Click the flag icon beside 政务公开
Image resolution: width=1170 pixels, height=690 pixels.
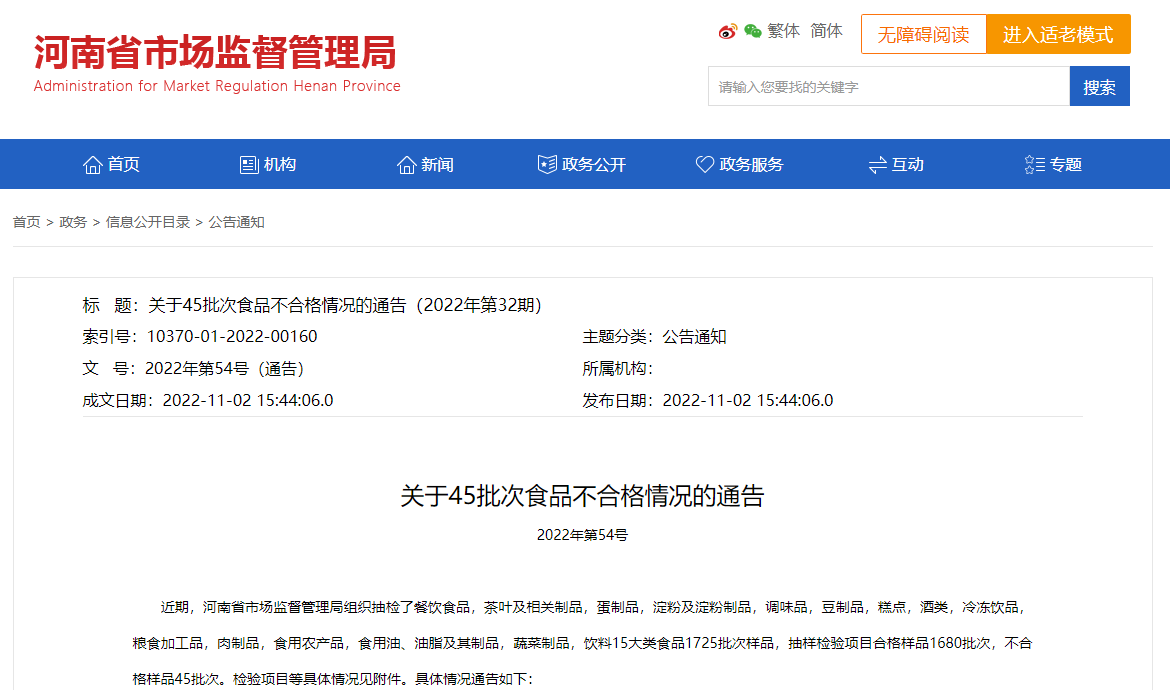(547, 164)
